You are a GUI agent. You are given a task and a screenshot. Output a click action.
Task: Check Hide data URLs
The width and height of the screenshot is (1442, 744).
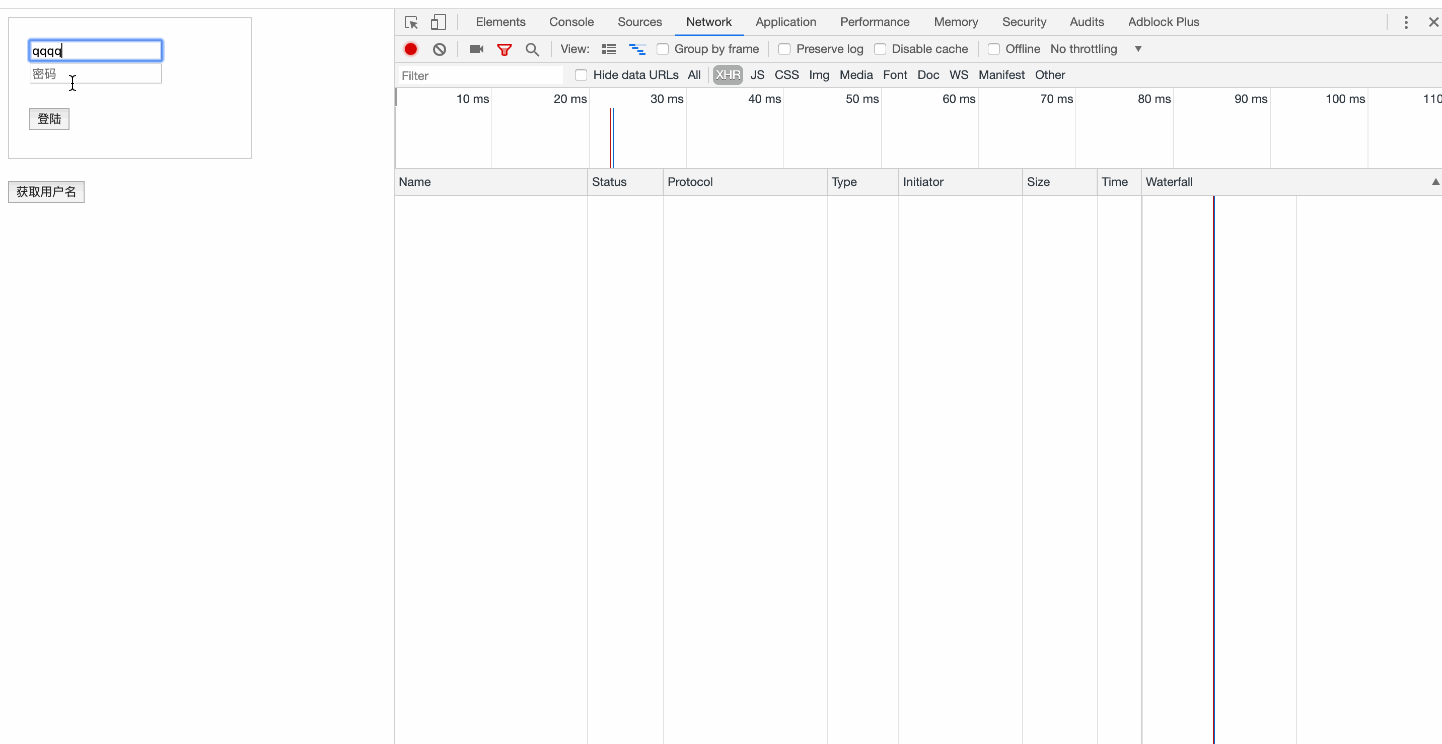pos(581,75)
